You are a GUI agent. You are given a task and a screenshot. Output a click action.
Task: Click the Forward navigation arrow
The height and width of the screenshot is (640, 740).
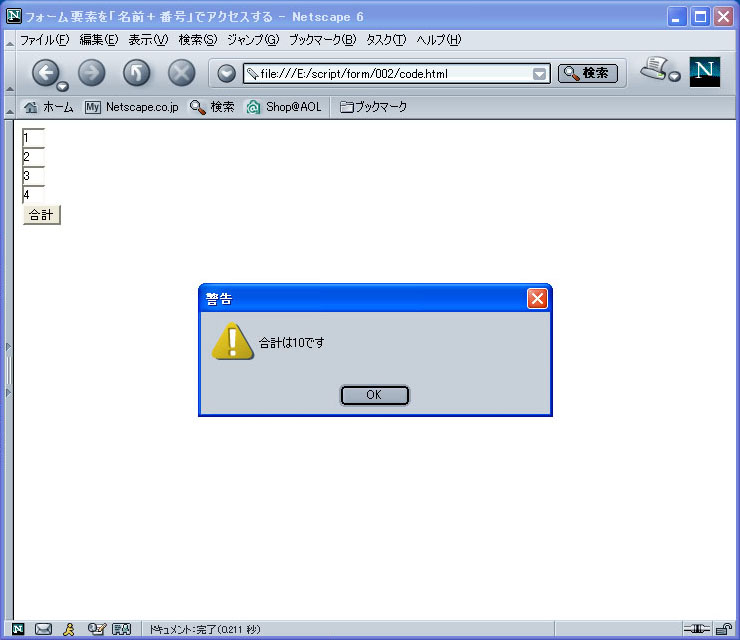click(92, 73)
